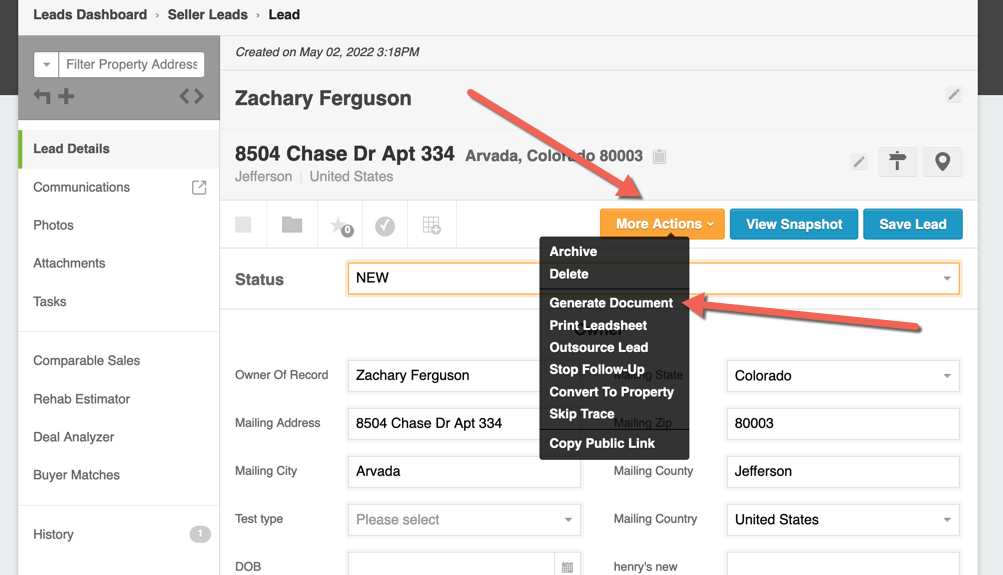Click the Mailing City Arvada field

464,471
